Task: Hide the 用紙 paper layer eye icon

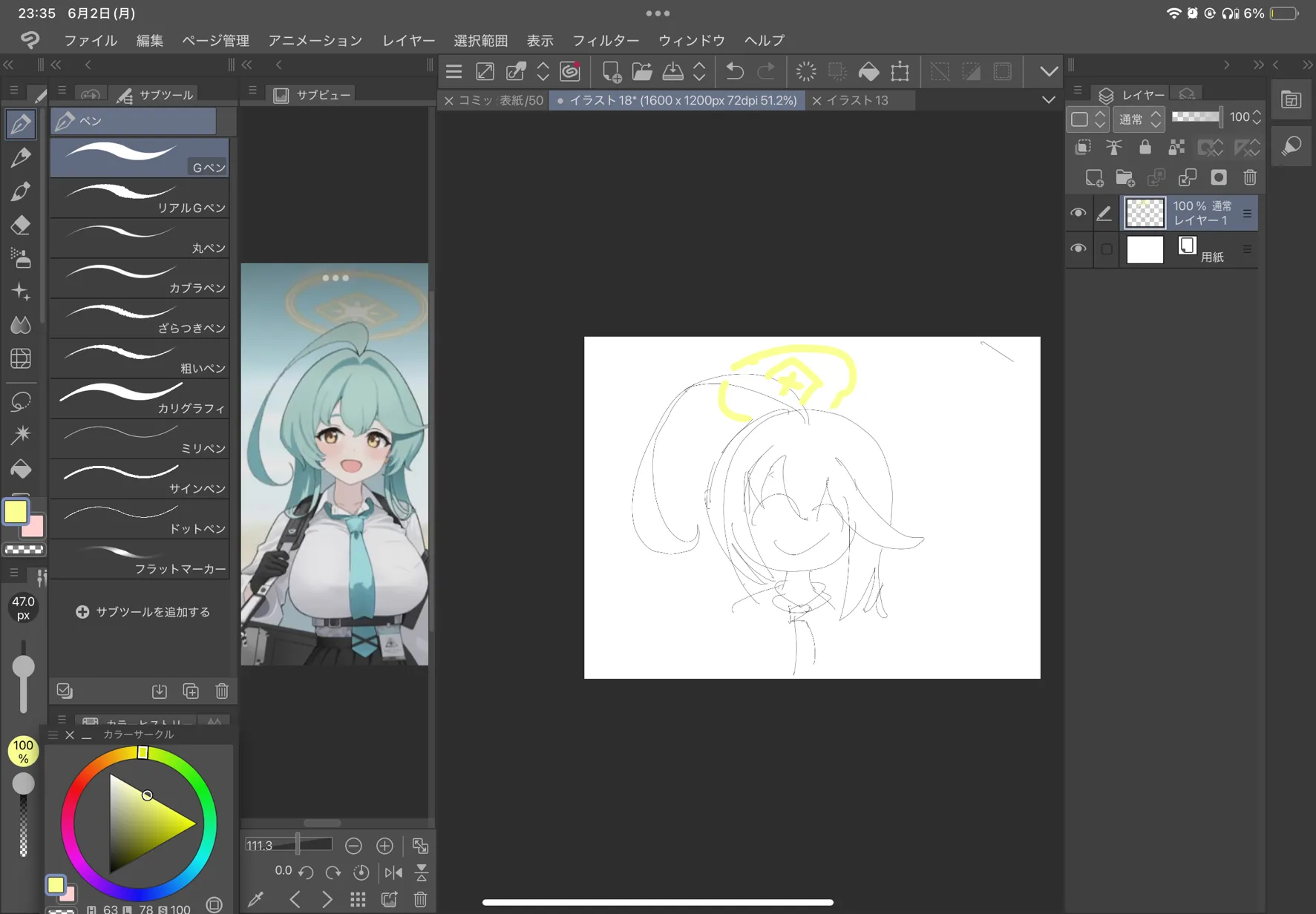Action: [x=1078, y=249]
